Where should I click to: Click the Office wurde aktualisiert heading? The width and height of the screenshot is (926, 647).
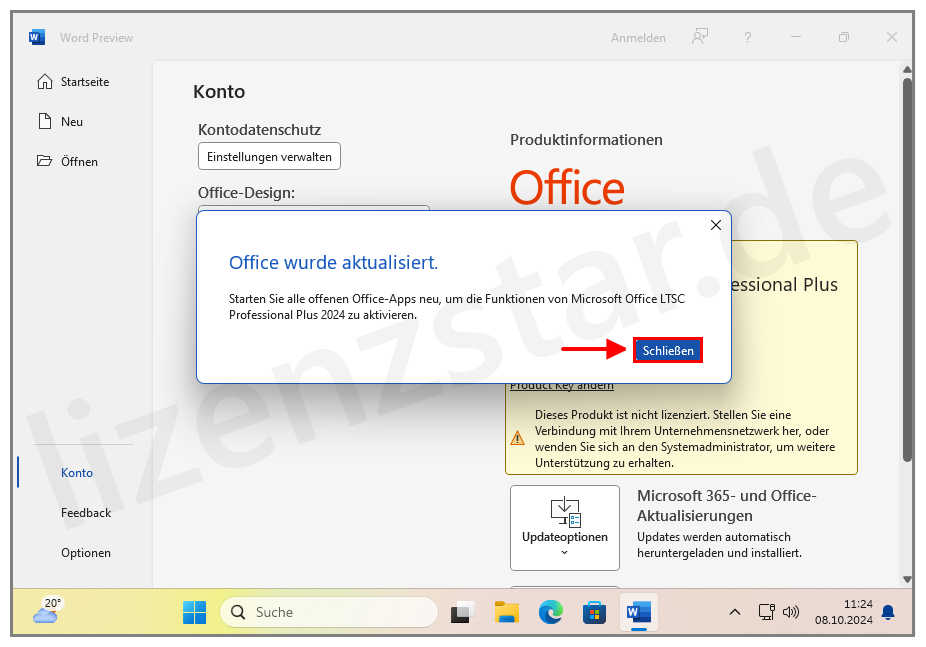pyautogui.click(x=333, y=262)
